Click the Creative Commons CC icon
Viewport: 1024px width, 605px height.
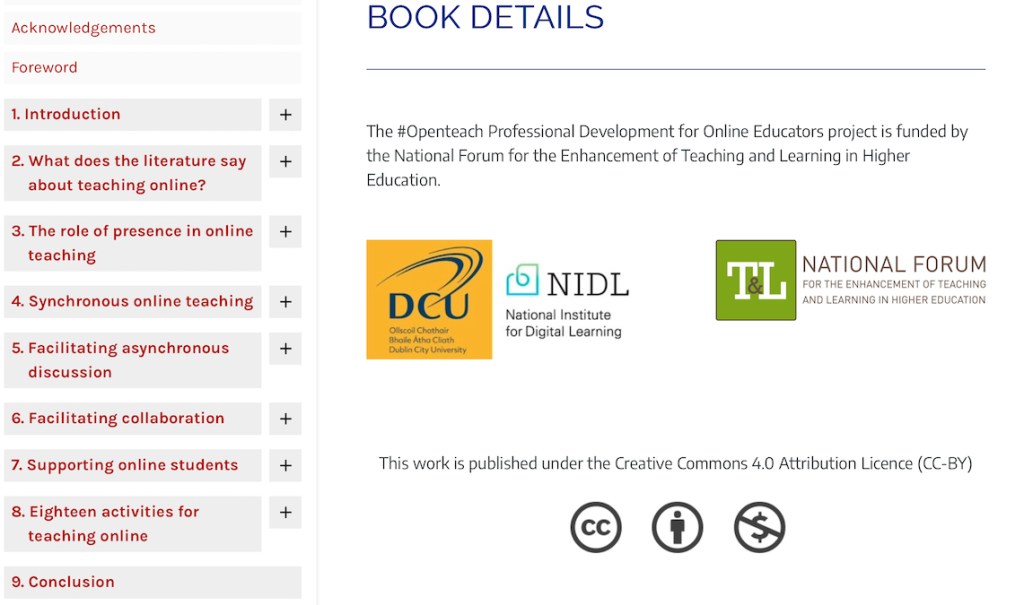tap(596, 528)
